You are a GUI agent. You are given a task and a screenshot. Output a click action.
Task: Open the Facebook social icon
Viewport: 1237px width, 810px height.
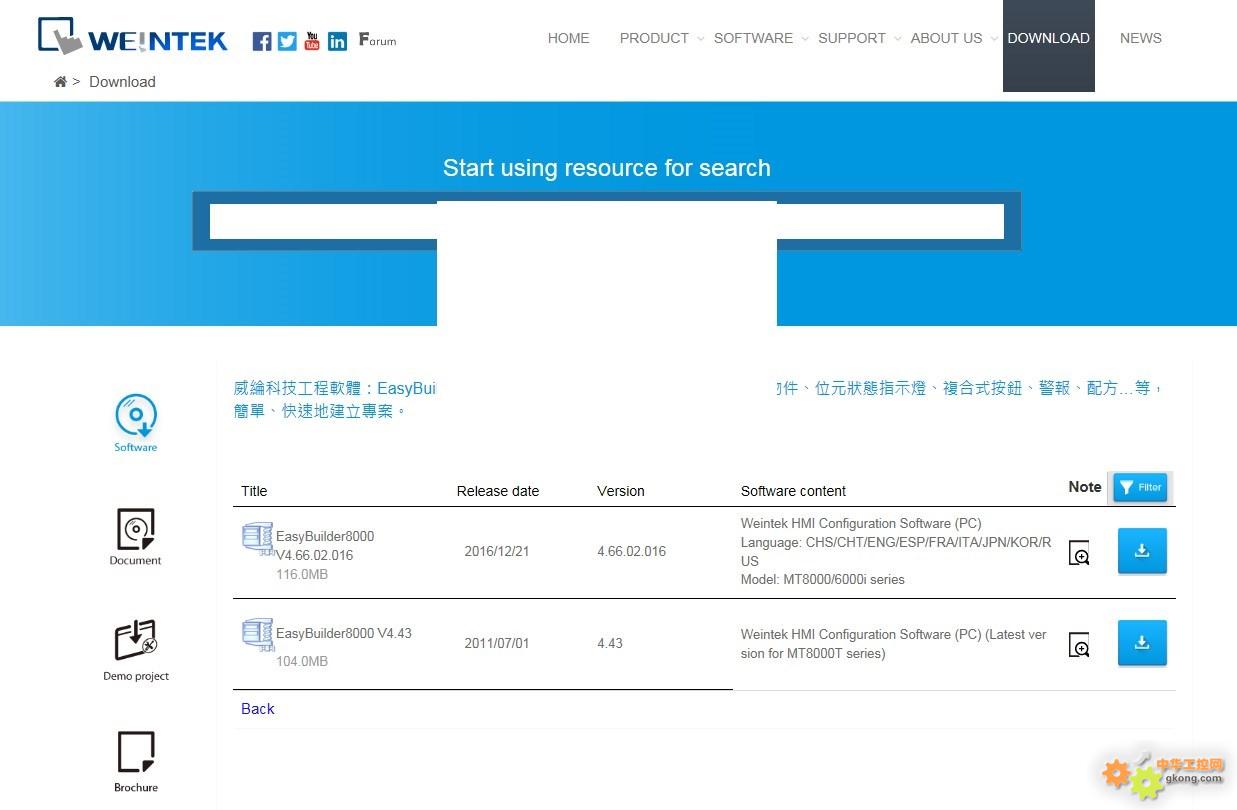tap(262, 41)
